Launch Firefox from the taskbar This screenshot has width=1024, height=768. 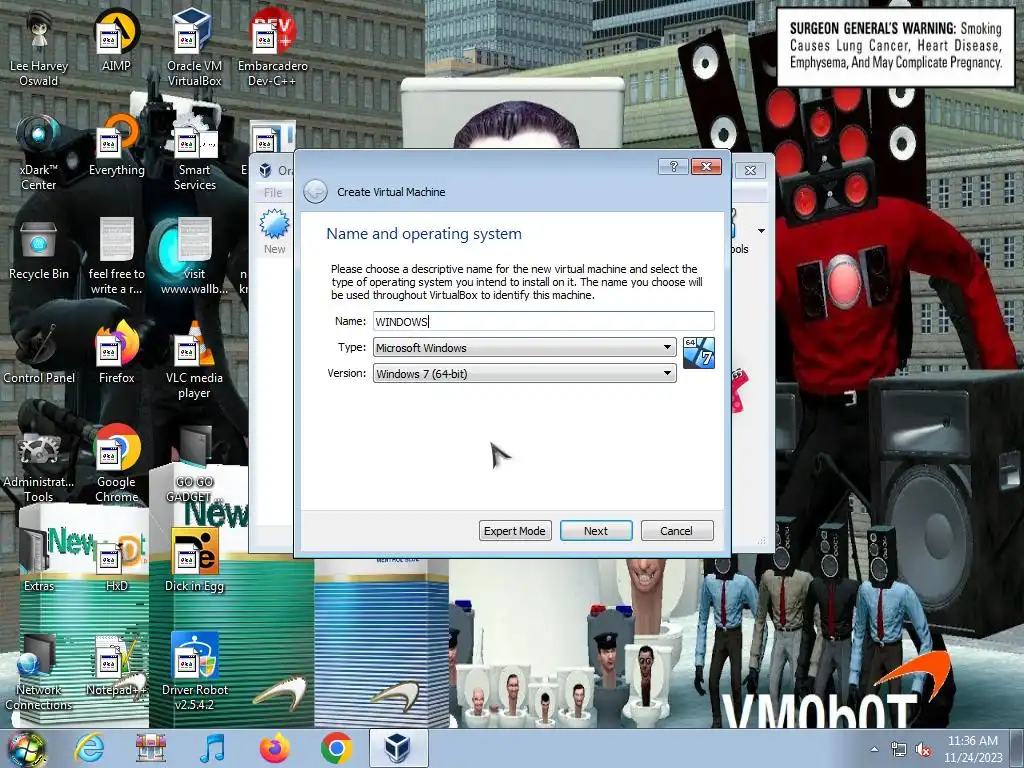tap(275, 748)
